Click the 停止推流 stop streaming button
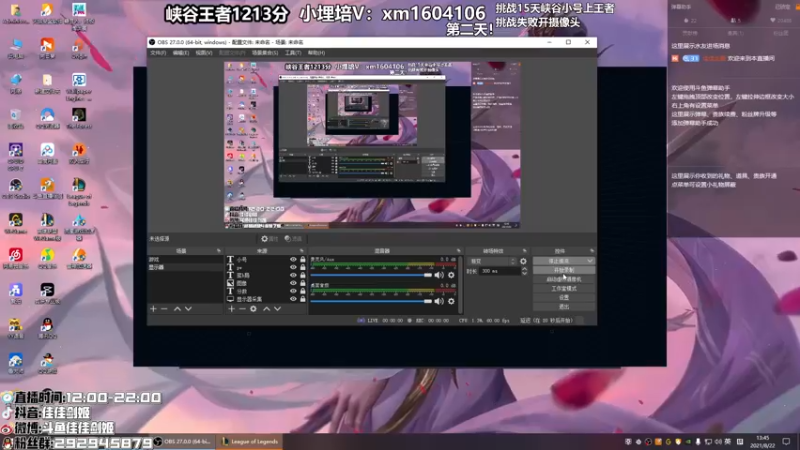Image resolution: width=800 pixels, height=450 pixels. [559, 261]
